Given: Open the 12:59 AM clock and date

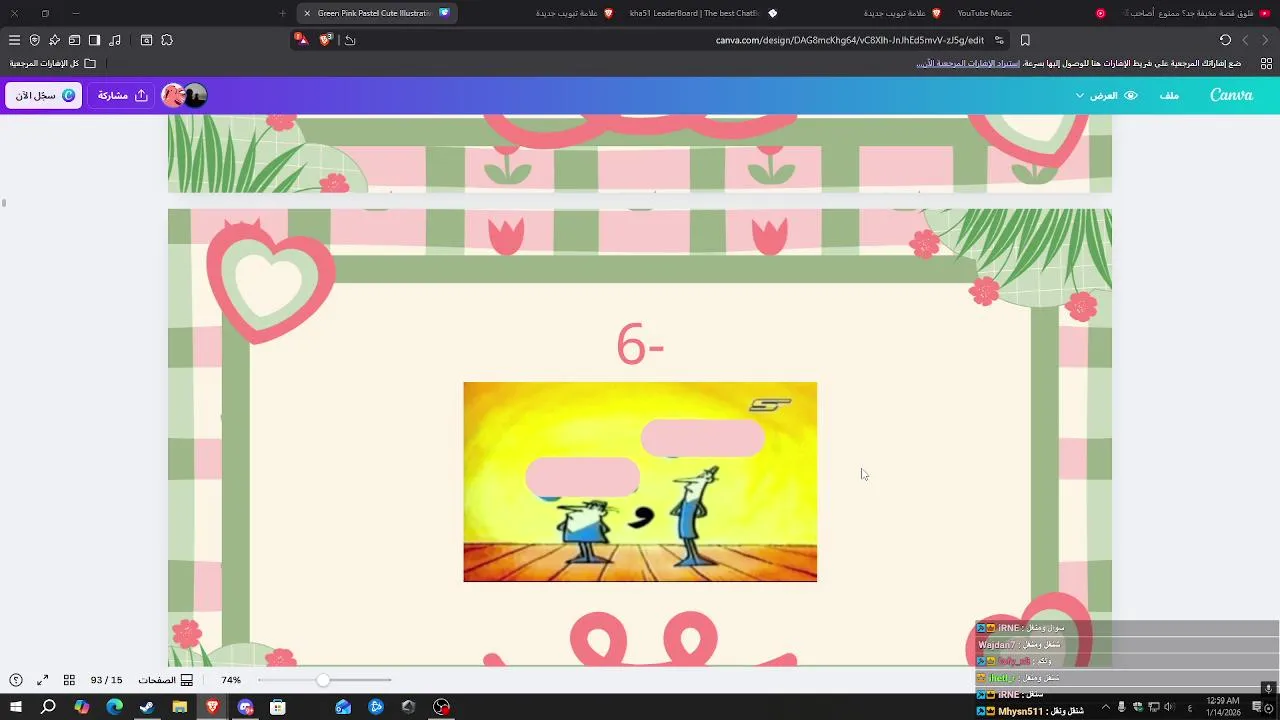Looking at the screenshot, I should (x=1223, y=707).
